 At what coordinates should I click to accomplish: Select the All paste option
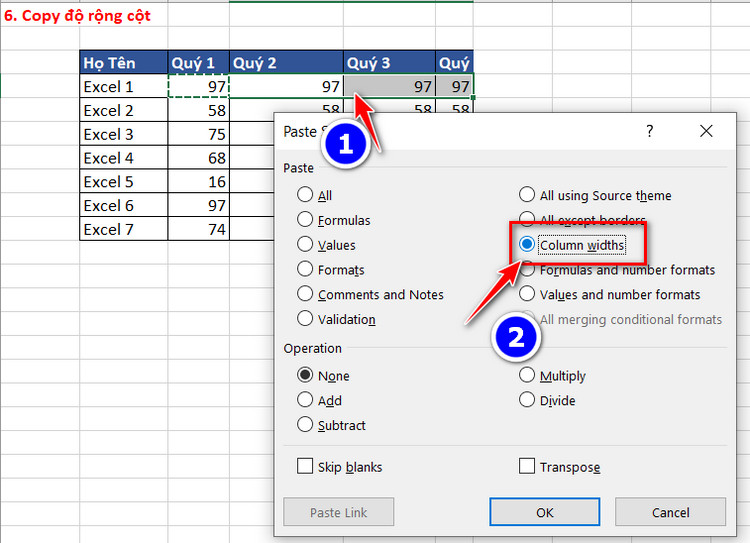click(305, 195)
